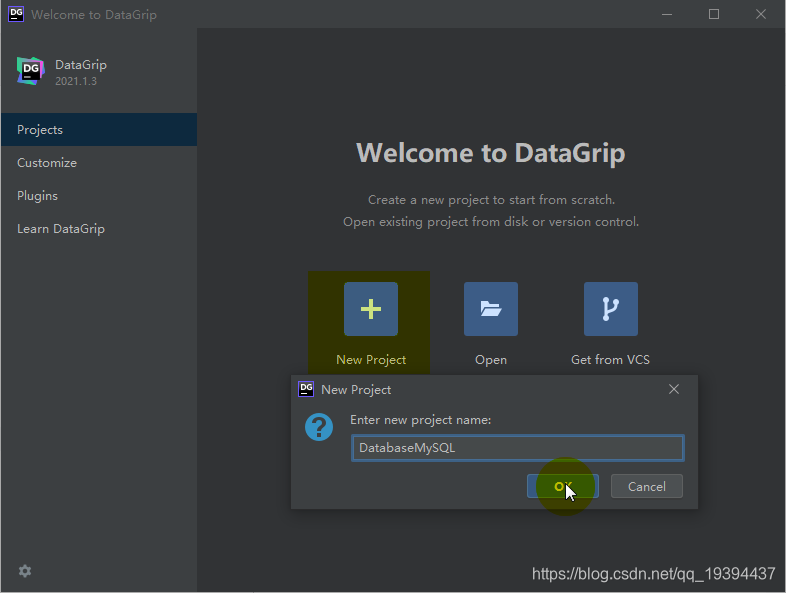Go to the Learn DataGrip tab
Screen dimensions: 786x593
(99, 229)
